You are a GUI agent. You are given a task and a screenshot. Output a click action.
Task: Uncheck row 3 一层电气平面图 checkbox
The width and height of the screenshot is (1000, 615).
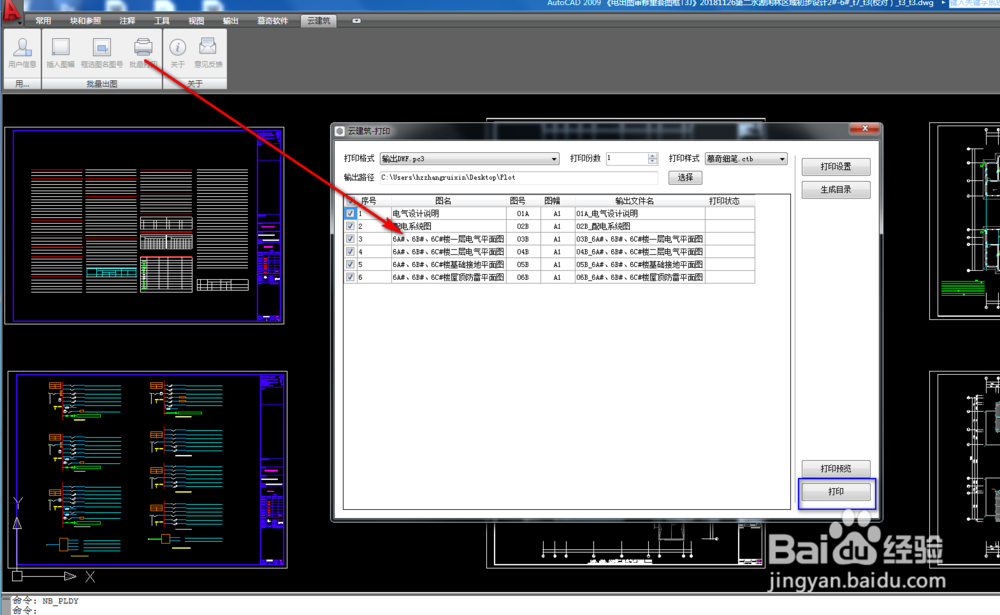(350, 239)
